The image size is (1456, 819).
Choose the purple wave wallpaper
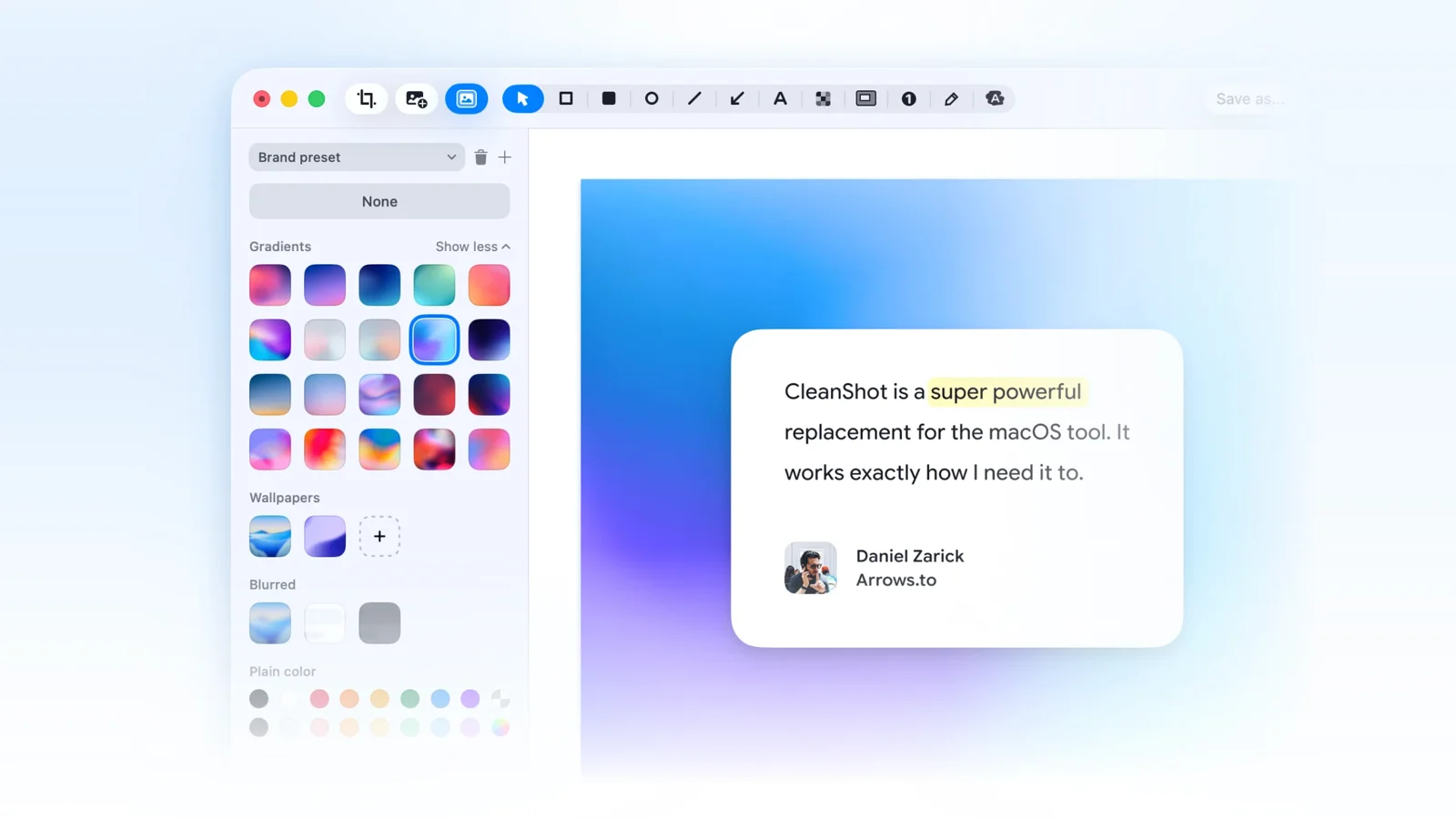click(325, 536)
